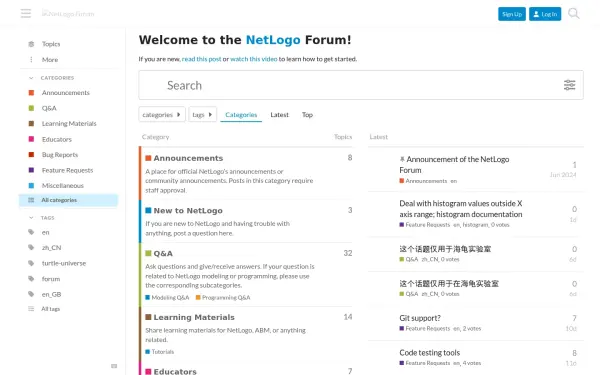The width and height of the screenshot is (600, 375).
Task: Click the Log In button
Action: point(545,14)
